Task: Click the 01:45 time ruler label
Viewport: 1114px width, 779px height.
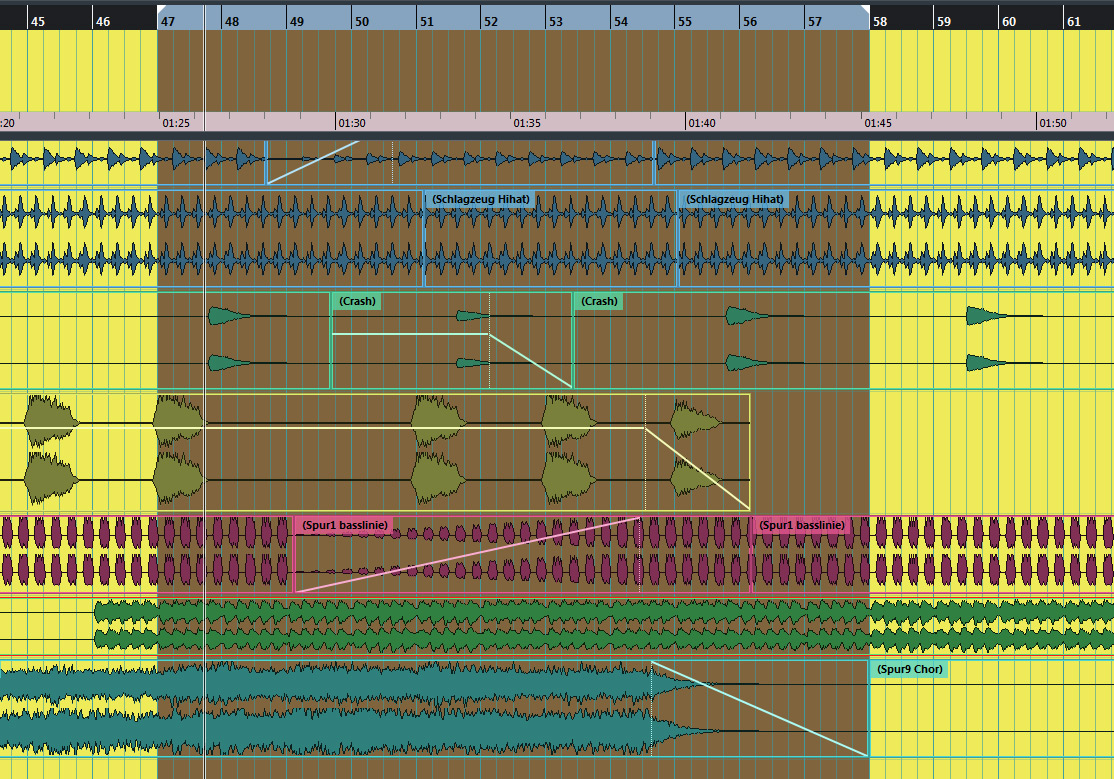Action: [878, 123]
